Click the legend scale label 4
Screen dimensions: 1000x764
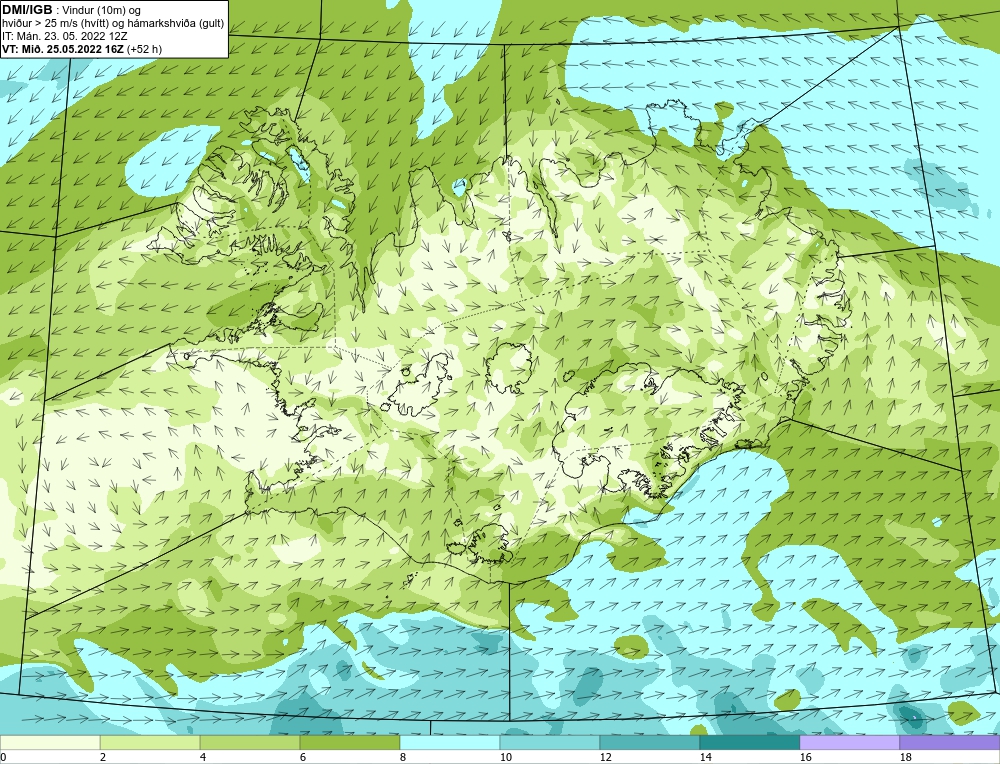pos(203,757)
